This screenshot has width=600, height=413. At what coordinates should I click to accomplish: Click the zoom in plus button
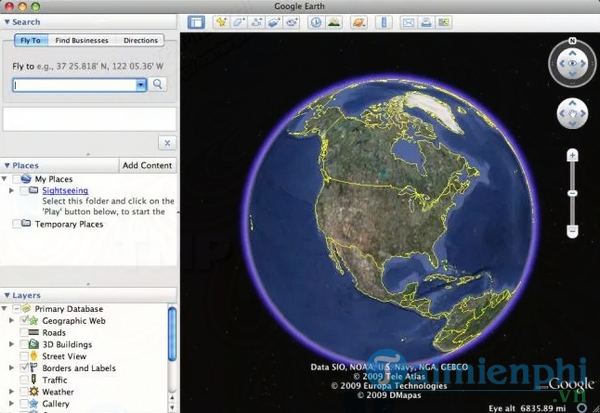(x=572, y=155)
